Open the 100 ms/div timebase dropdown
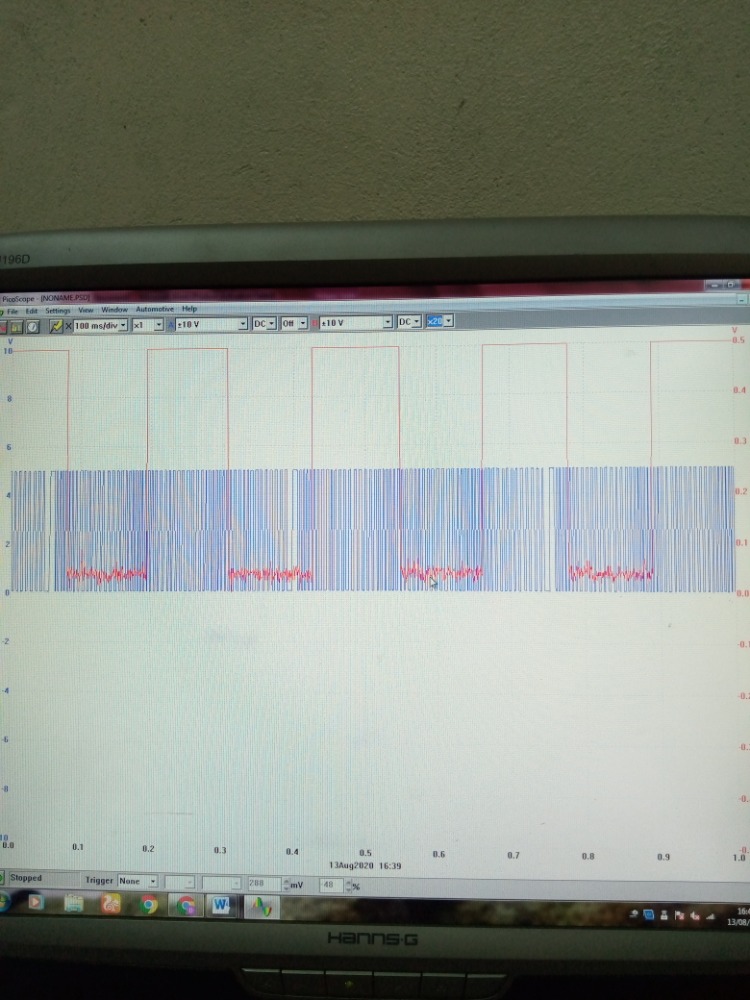 click(x=101, y=325)
